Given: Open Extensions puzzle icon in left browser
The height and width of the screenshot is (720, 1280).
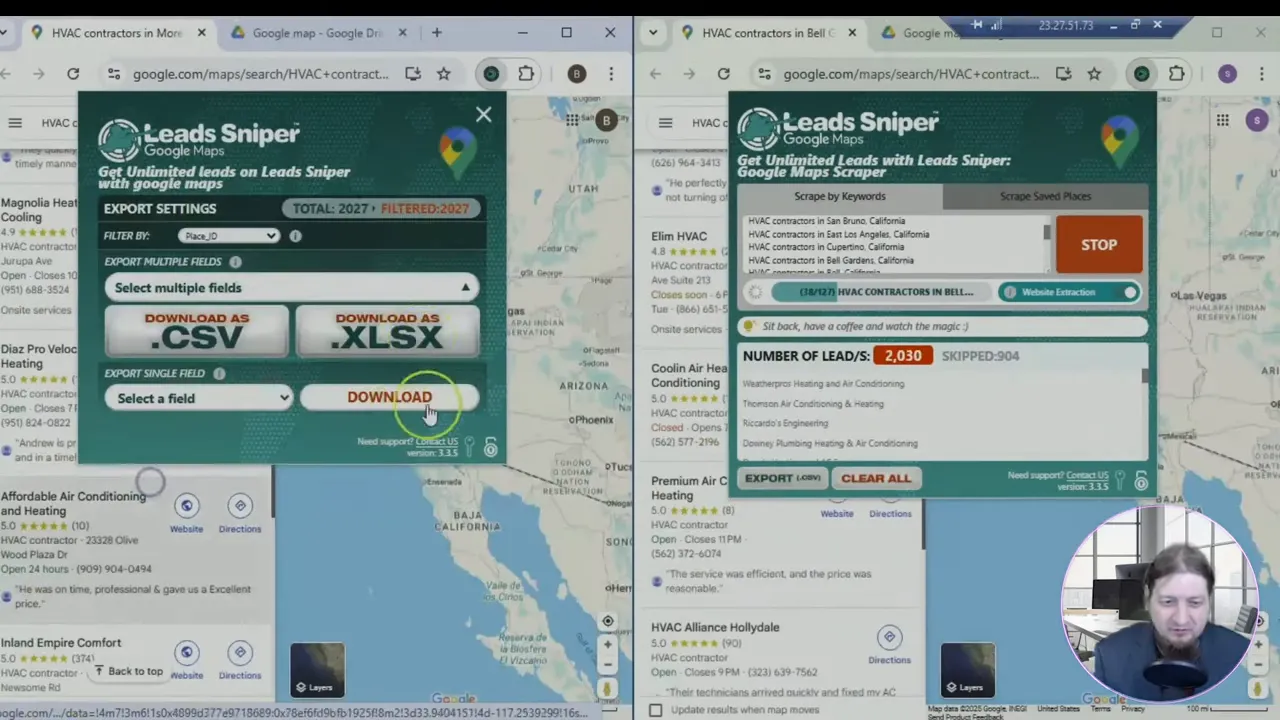Looking at the screenshot, I should [526, 74].
